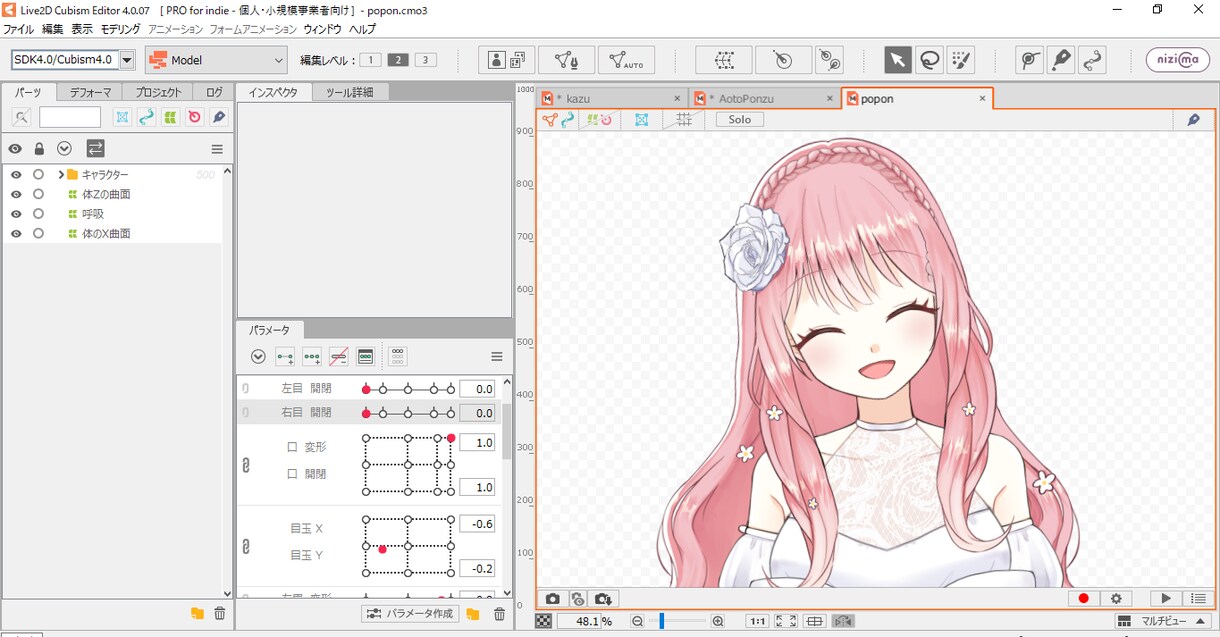1220x637 pixels.
Task: Set canvas display to 1:1
Action: click(758, 622)
